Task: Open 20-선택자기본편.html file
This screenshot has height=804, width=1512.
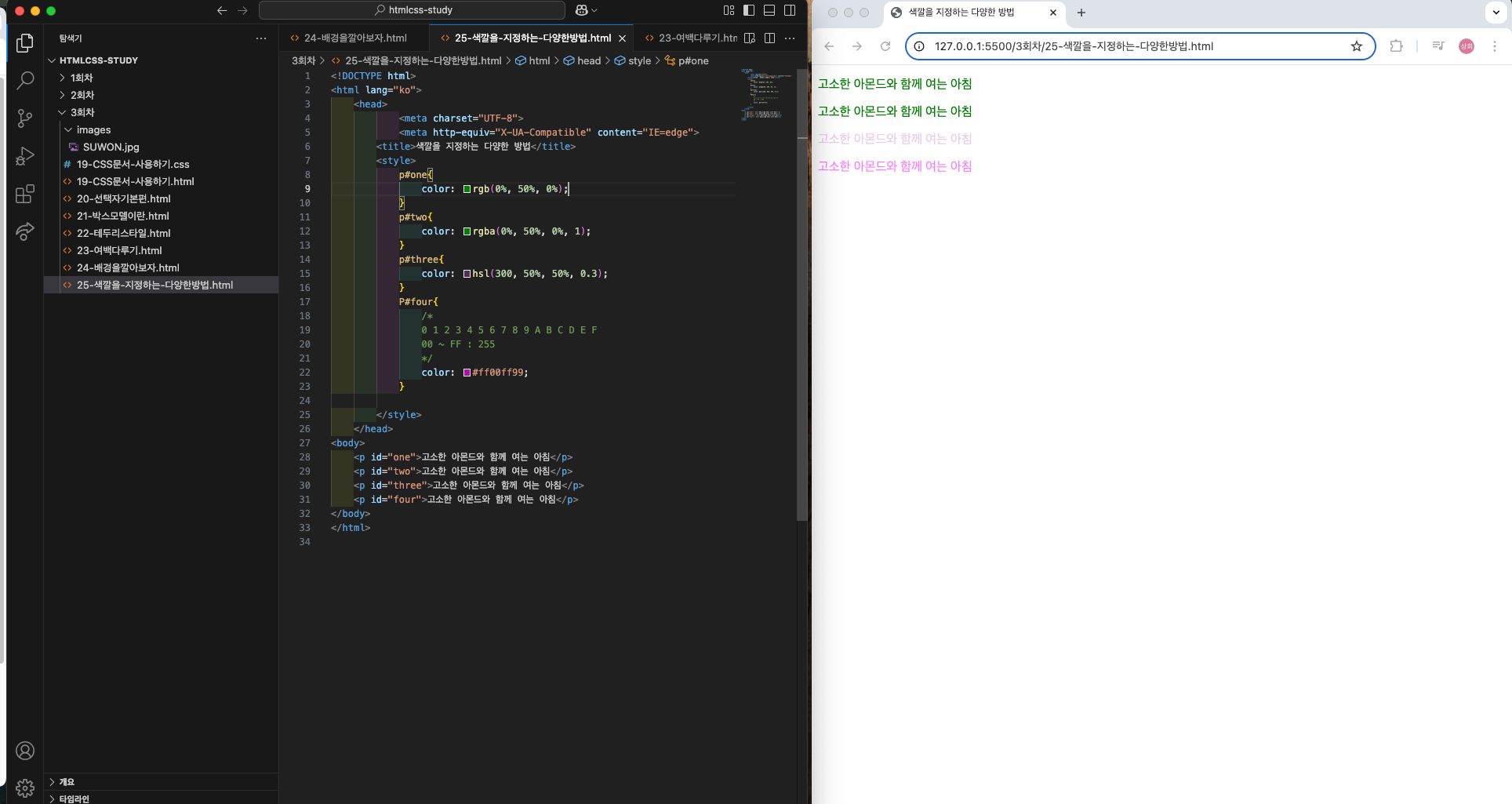Action: coord(161,198)
